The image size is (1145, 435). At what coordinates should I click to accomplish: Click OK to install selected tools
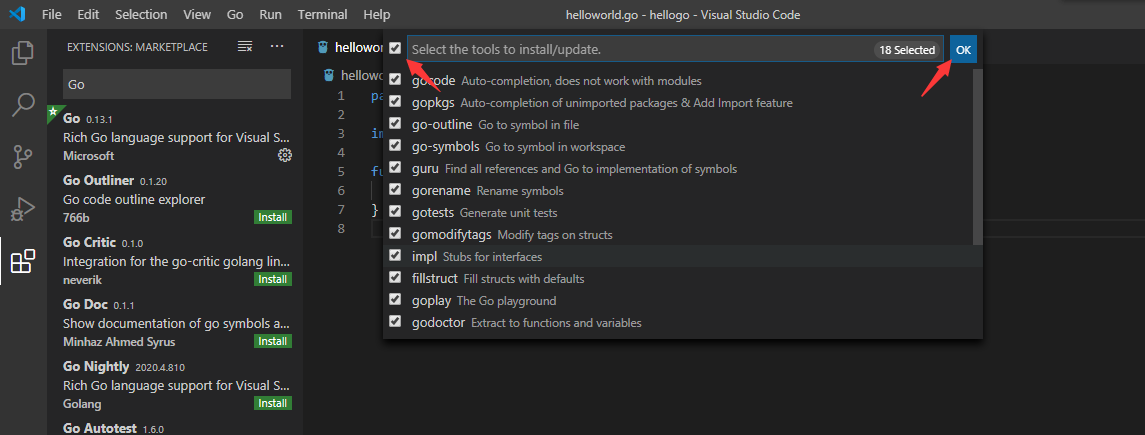coord(963,50)
